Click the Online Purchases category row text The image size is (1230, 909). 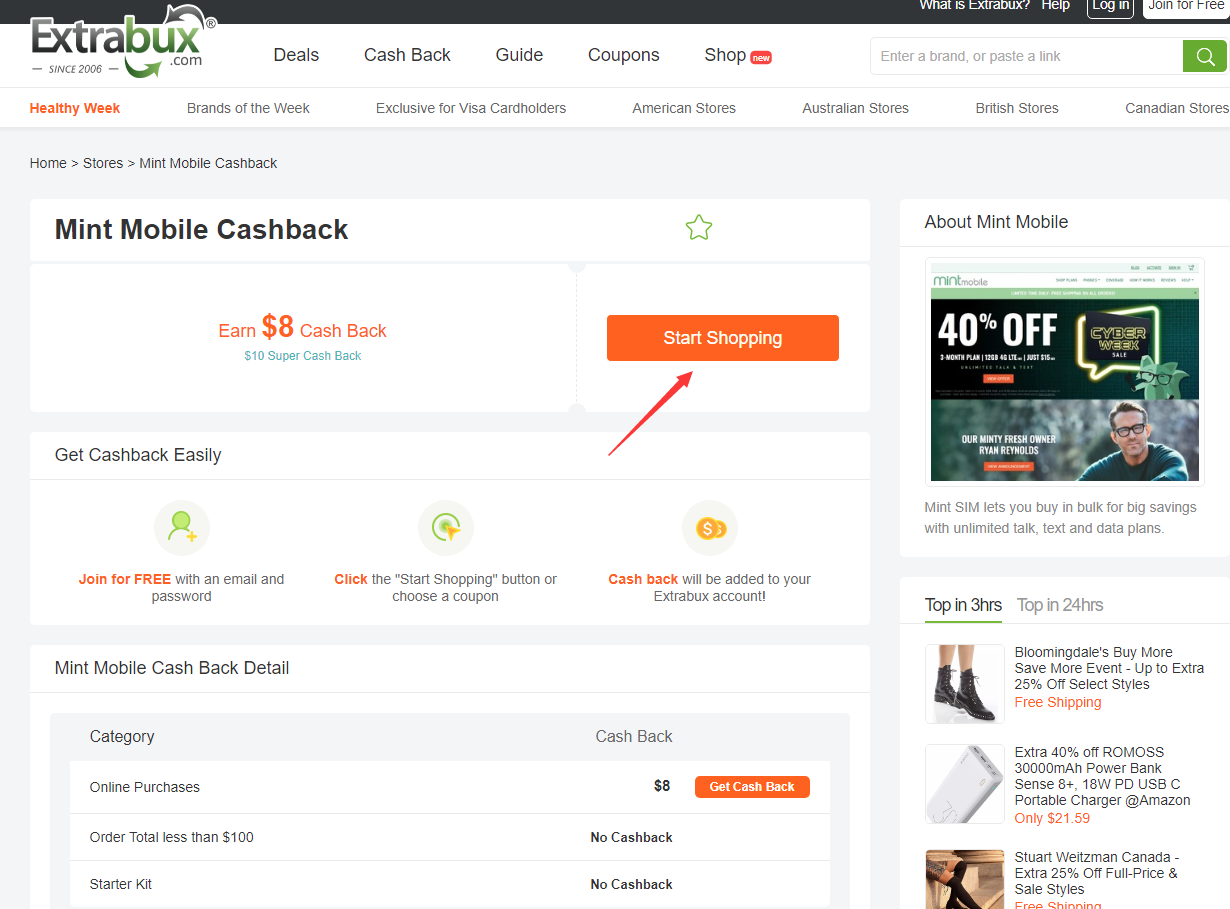[x=145, y=787]
